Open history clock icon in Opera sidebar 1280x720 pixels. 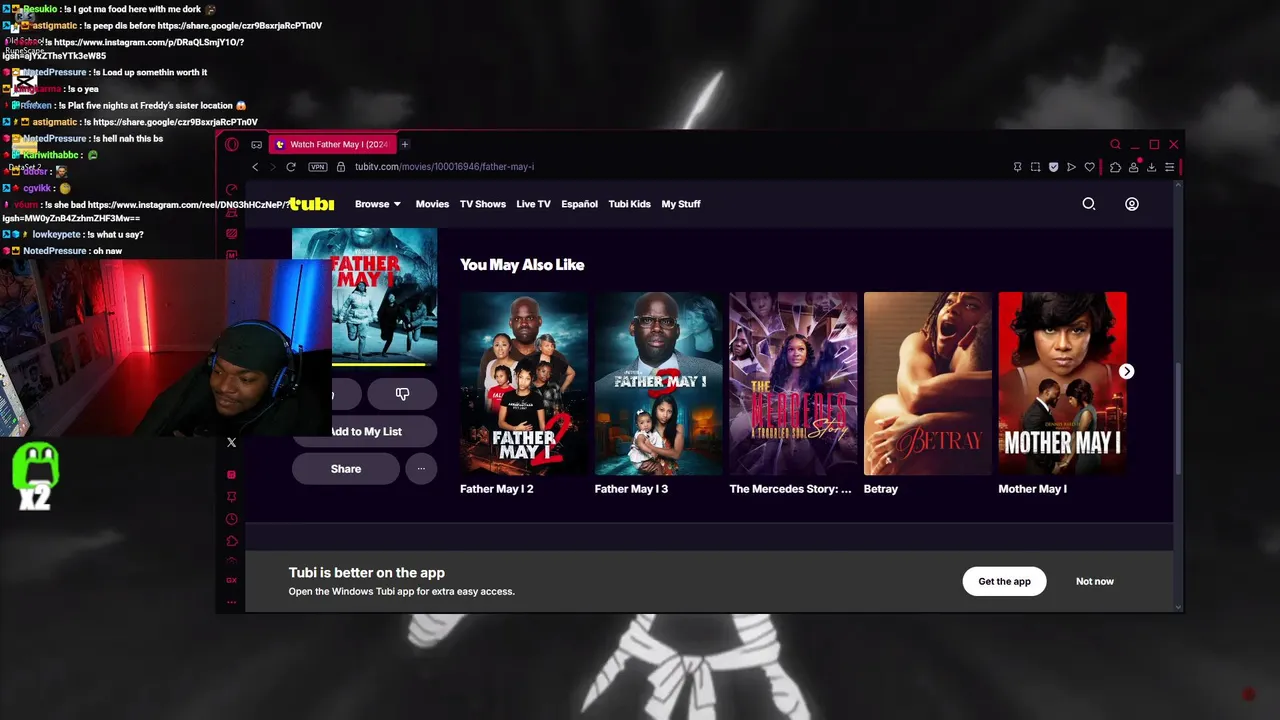click(232, 519)
